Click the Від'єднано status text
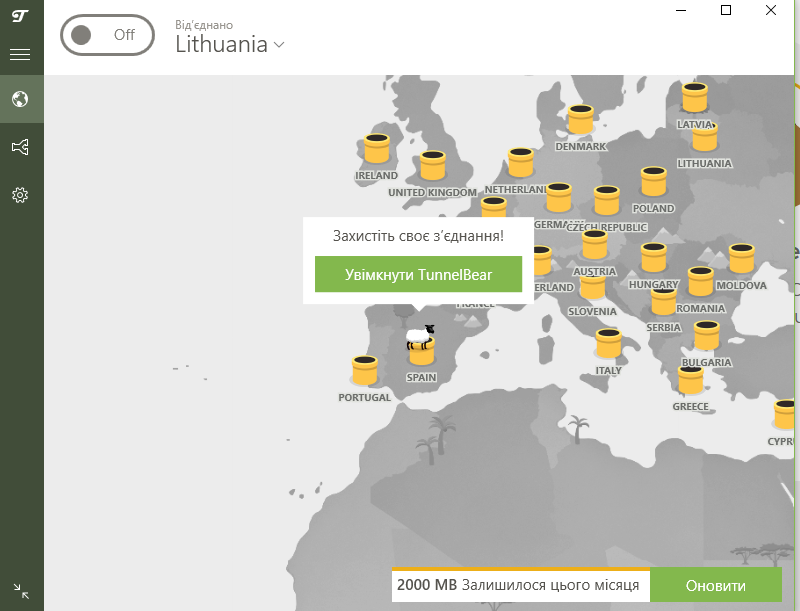 pos(204,25)
